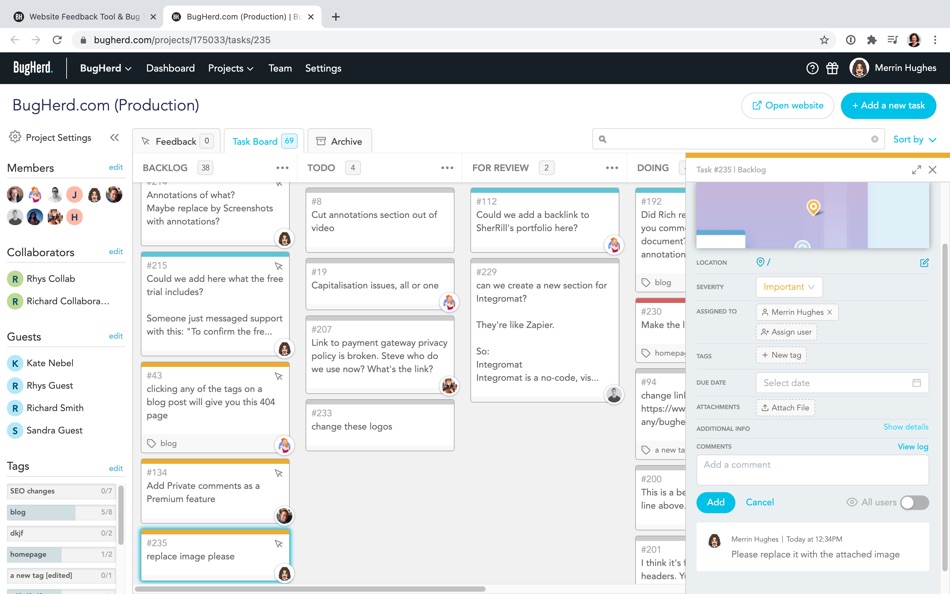950x594 pixels.
Task: Select the homepage tag progress bar
Action: [61, 554]
